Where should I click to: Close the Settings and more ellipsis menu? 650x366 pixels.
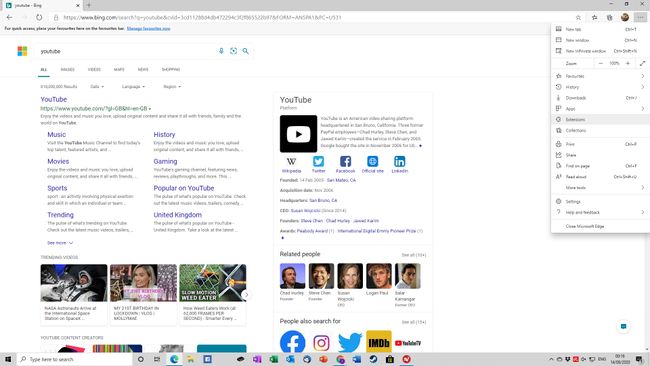click(640, 17)
